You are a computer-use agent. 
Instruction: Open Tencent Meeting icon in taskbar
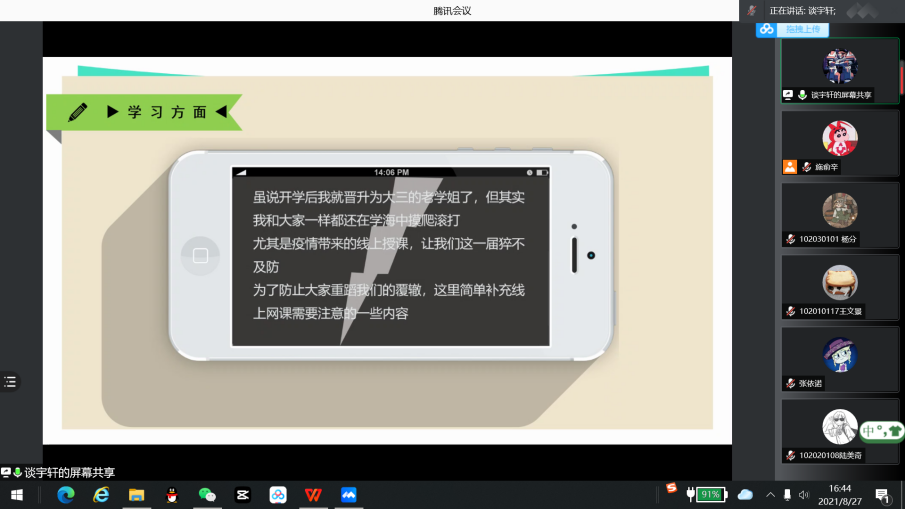pos(349,494)
